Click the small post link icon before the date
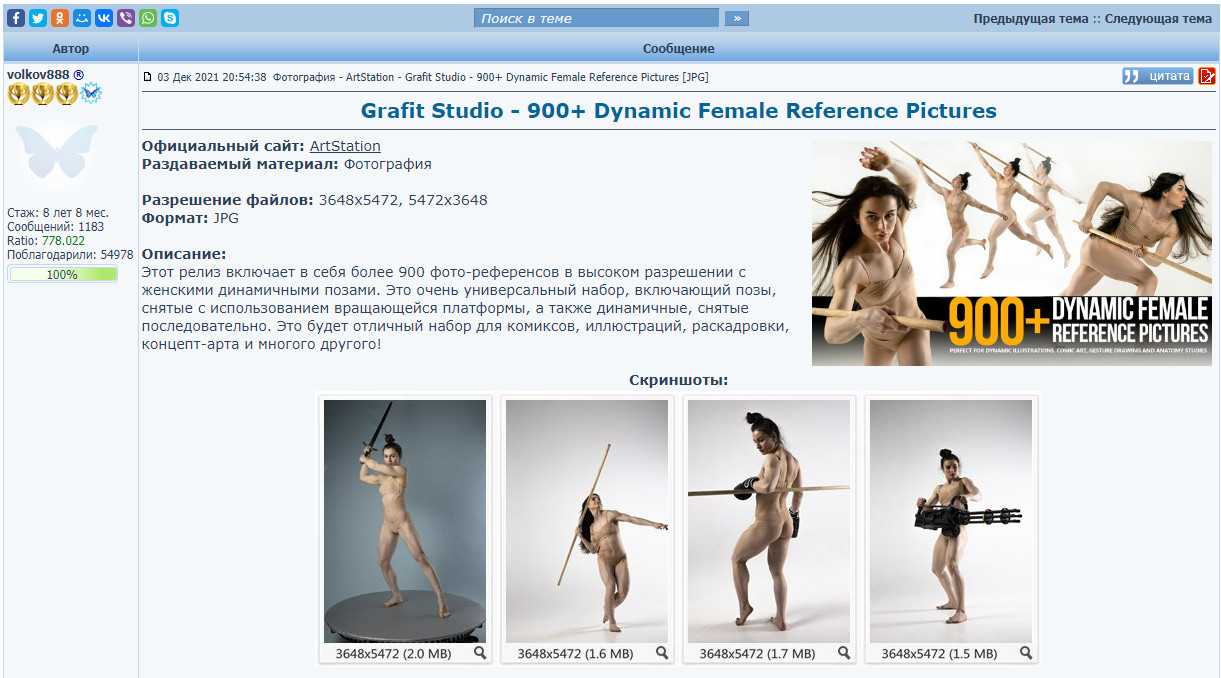The width and height of the screenshot is (1221, 678). (148, 77)
